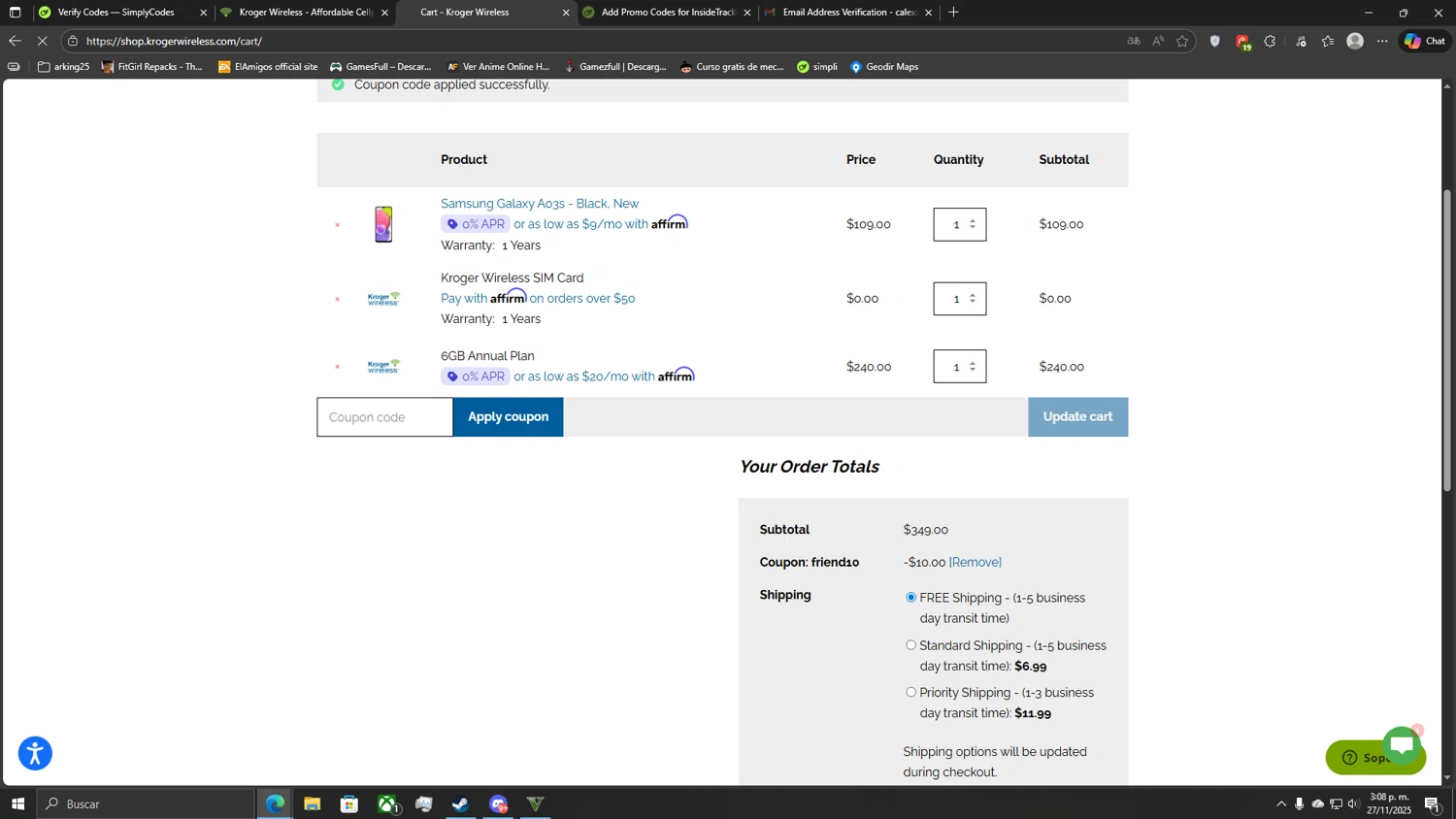1456x819 pixels.
Task: Switch to Email Address Verification tab
Action: tap(849, 13)
